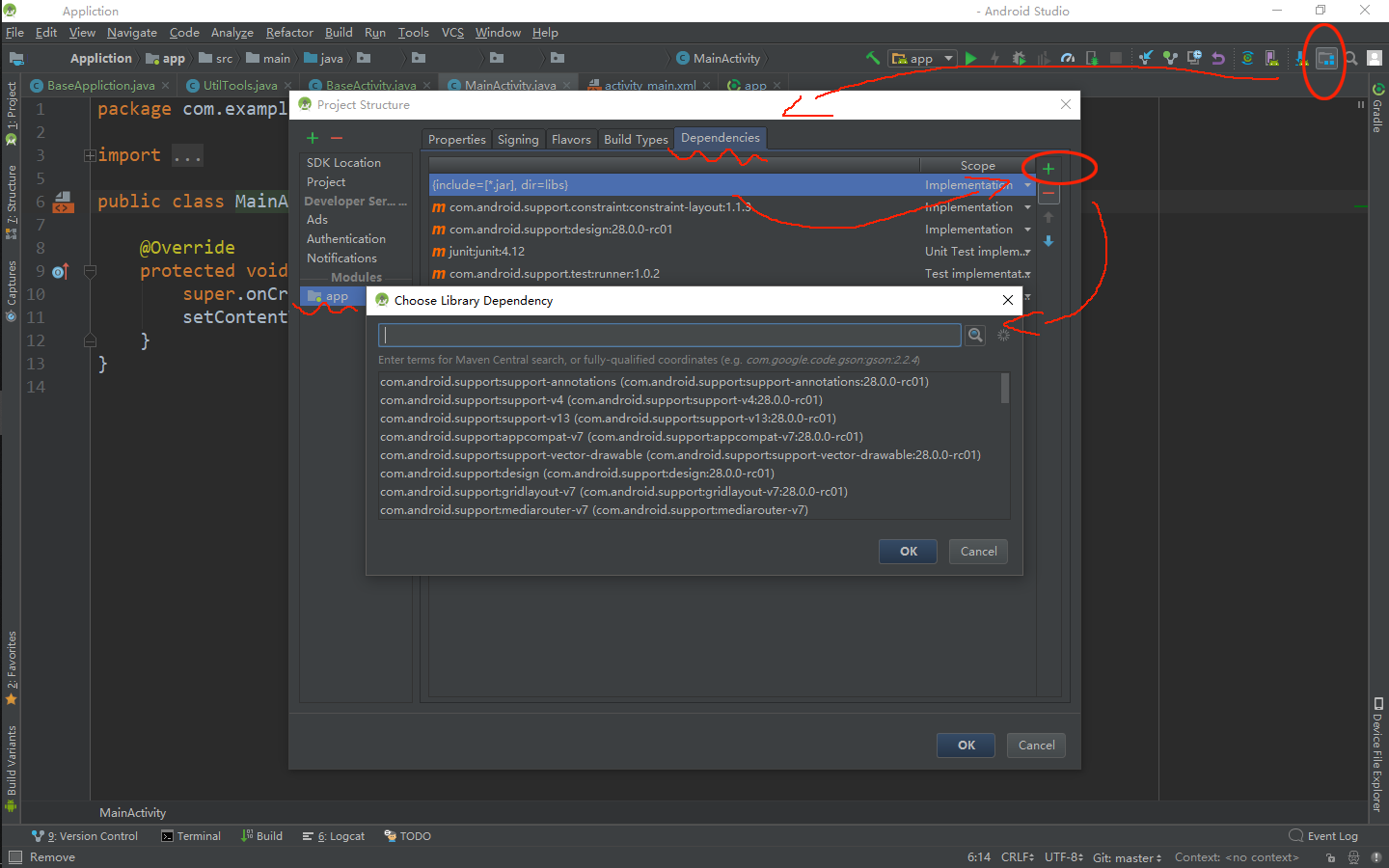Open the Version Control tool window
This screenshot has width=1389, height=868.
85,836
